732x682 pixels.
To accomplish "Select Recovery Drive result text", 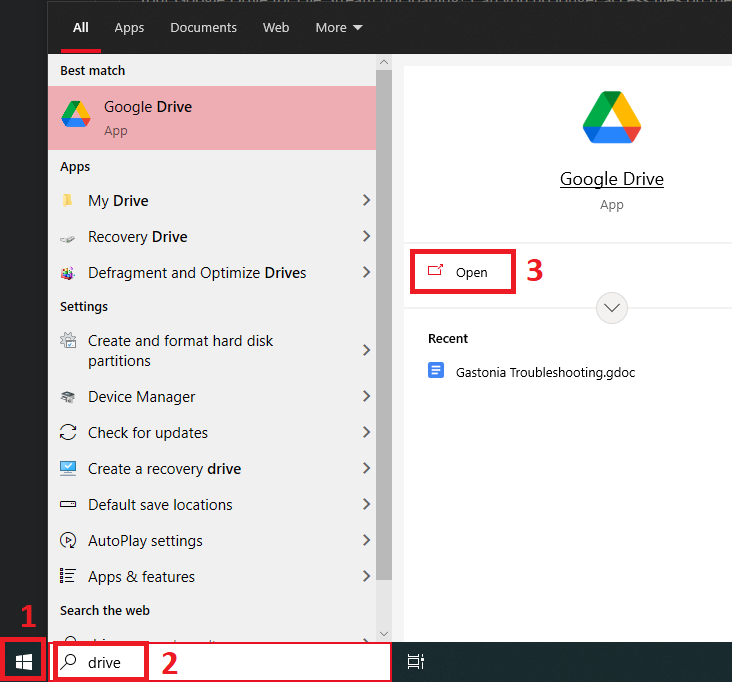I will pyautogui.click(x=138, y=237).
